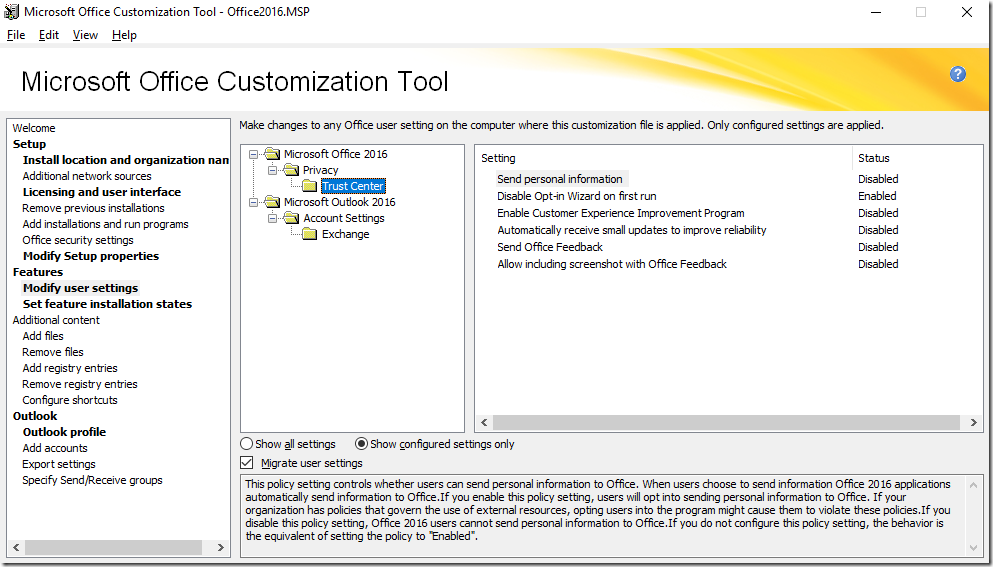The width and height of the screenshot is (993, 567).
Task: Click sidebar scroll left arrow
Action: tap(16, 547)
